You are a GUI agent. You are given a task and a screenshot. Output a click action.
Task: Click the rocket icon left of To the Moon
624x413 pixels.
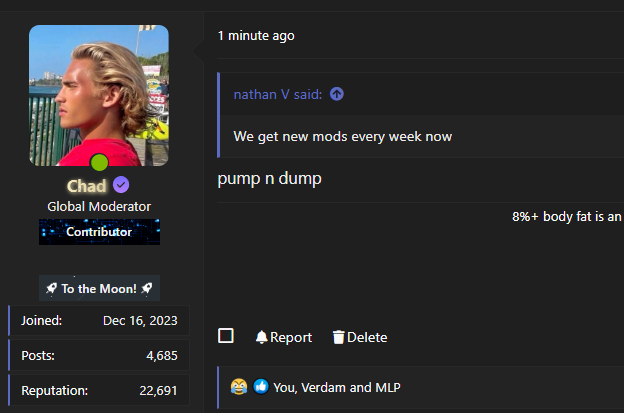pos(51,288)
